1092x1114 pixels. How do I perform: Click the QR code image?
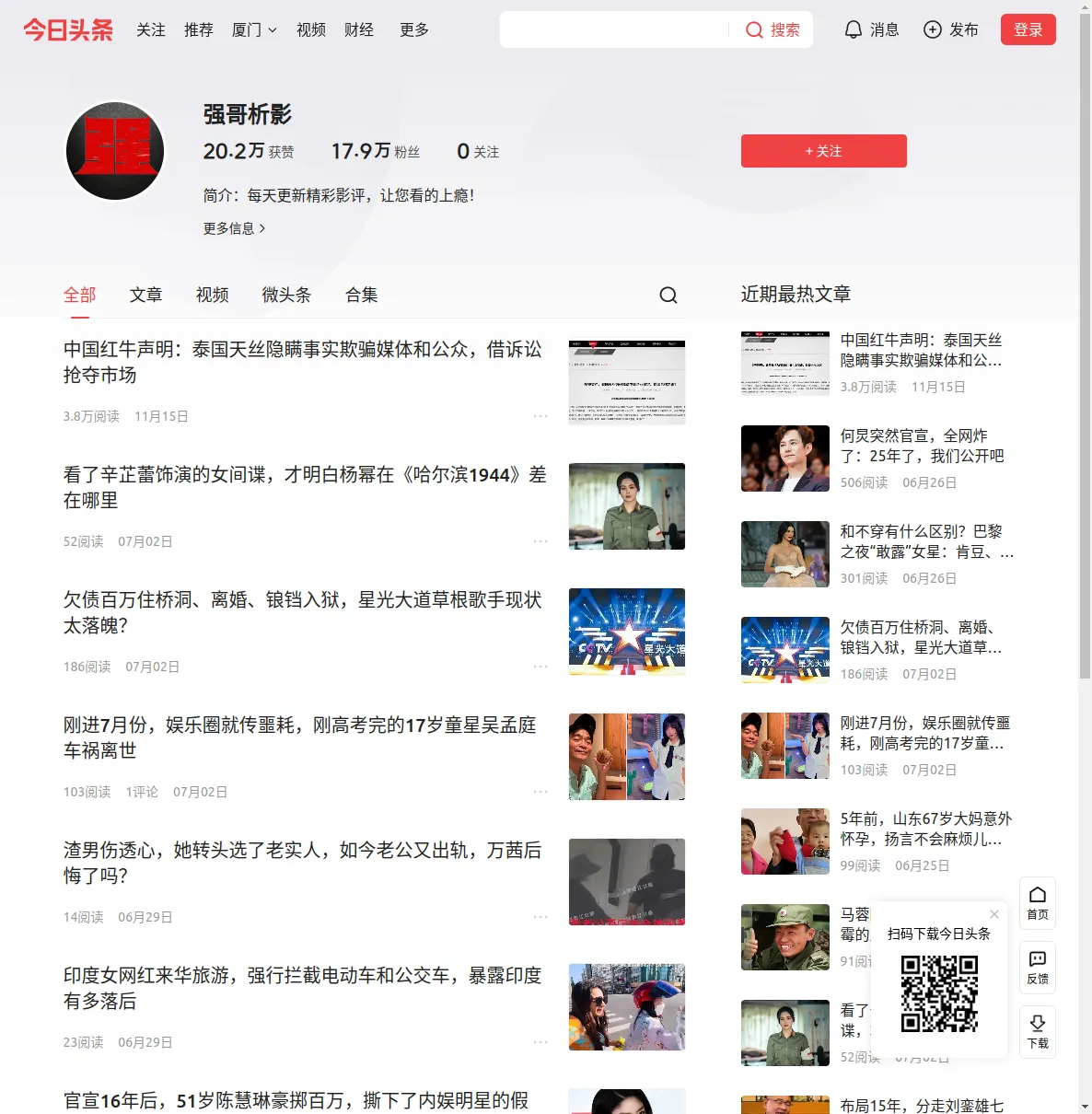click(x=939, y=993)
